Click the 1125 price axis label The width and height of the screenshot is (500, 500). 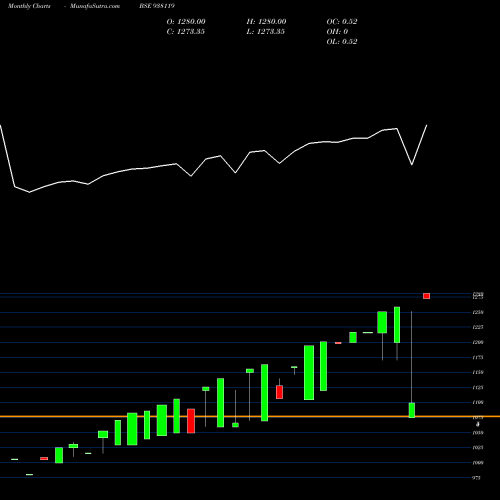[x=478, y=387]
